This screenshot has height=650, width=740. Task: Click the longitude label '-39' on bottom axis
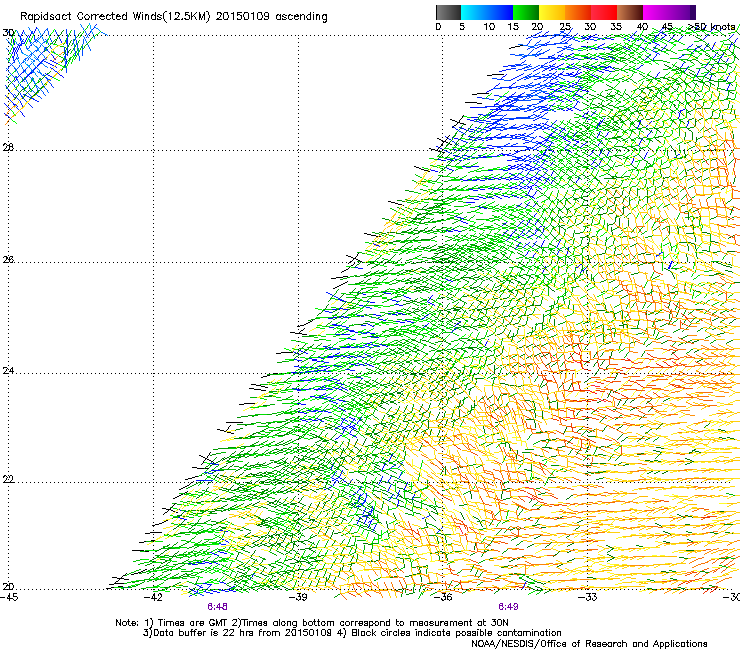[x=298, y=597]
